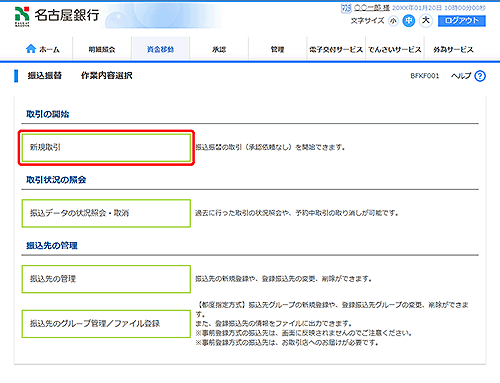Click the 振込先の管理 button
500x383 pixels.
(106, 279)
